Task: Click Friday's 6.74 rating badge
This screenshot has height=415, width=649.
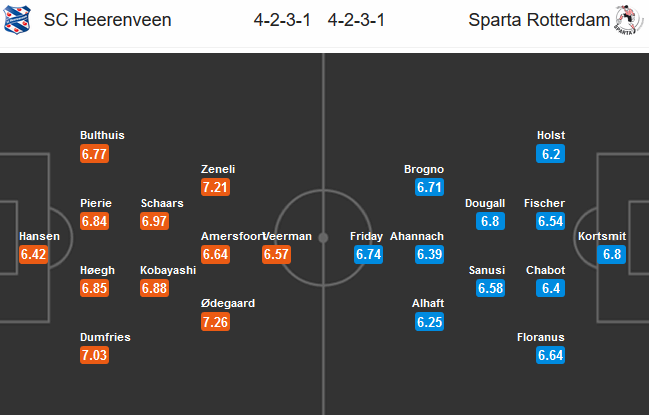Action: click(x=369, y=255)
